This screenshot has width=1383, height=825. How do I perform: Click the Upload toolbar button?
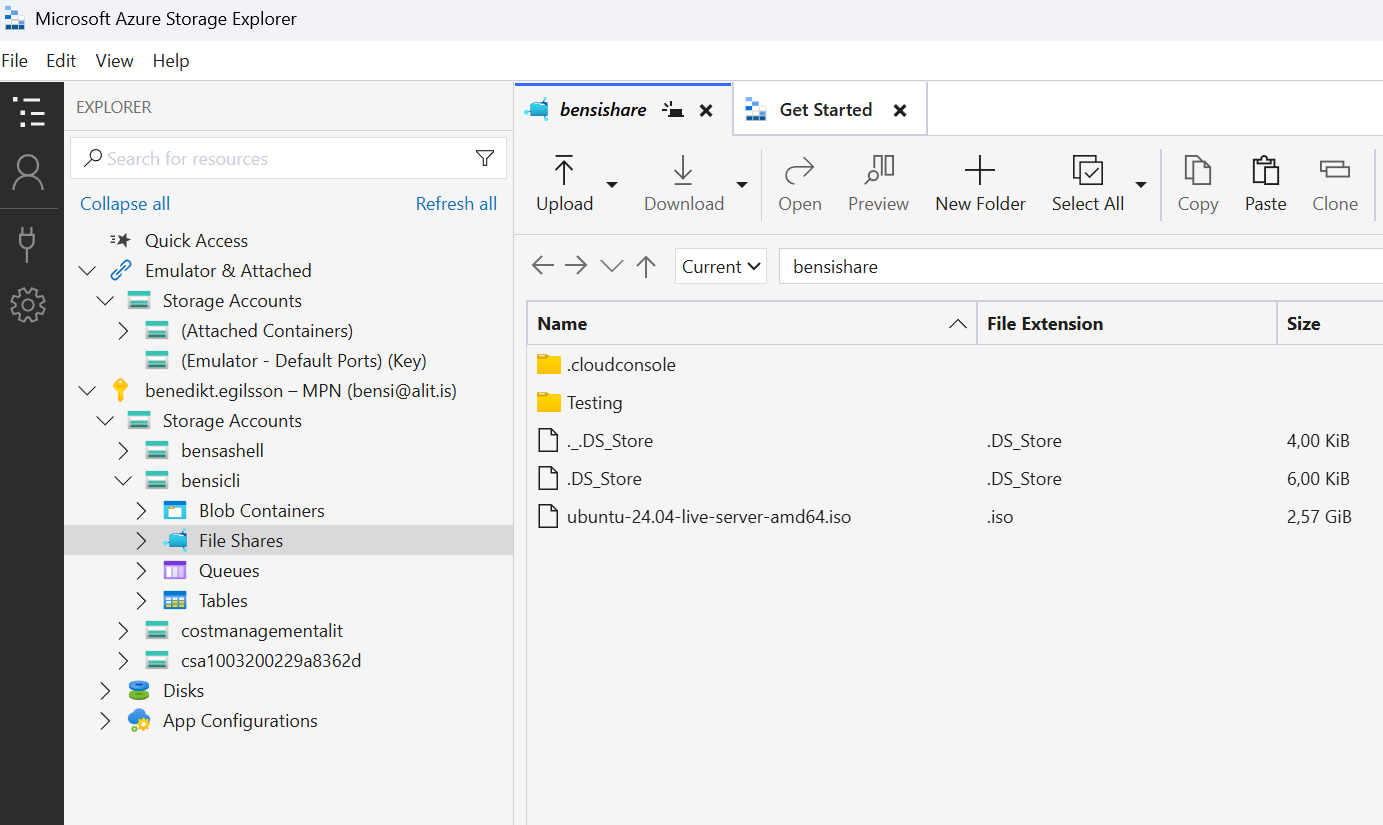pos(564,184)
